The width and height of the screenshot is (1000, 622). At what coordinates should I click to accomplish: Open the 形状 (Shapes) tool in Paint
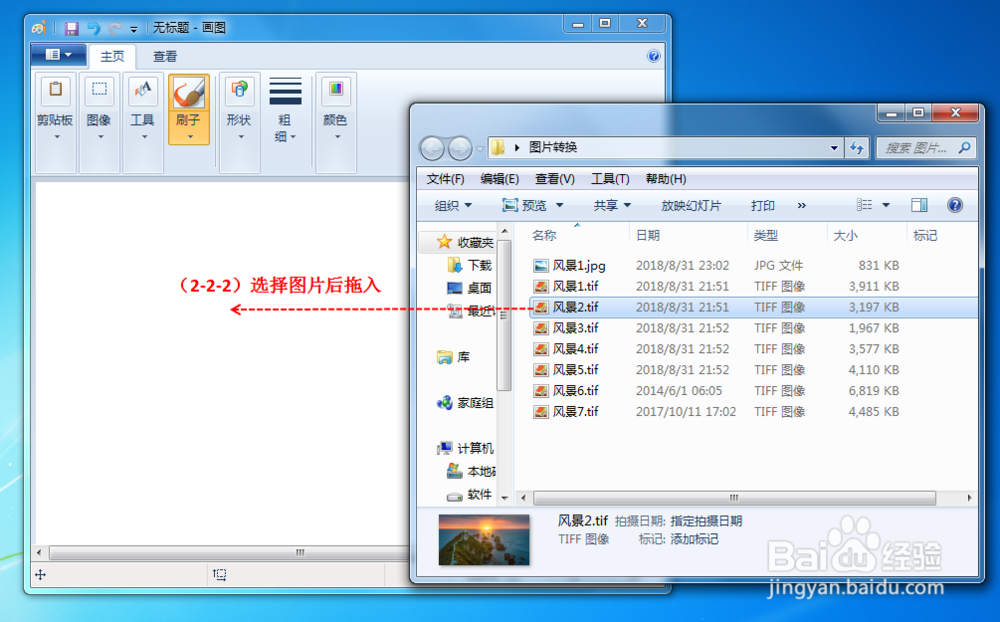point(239,100)
